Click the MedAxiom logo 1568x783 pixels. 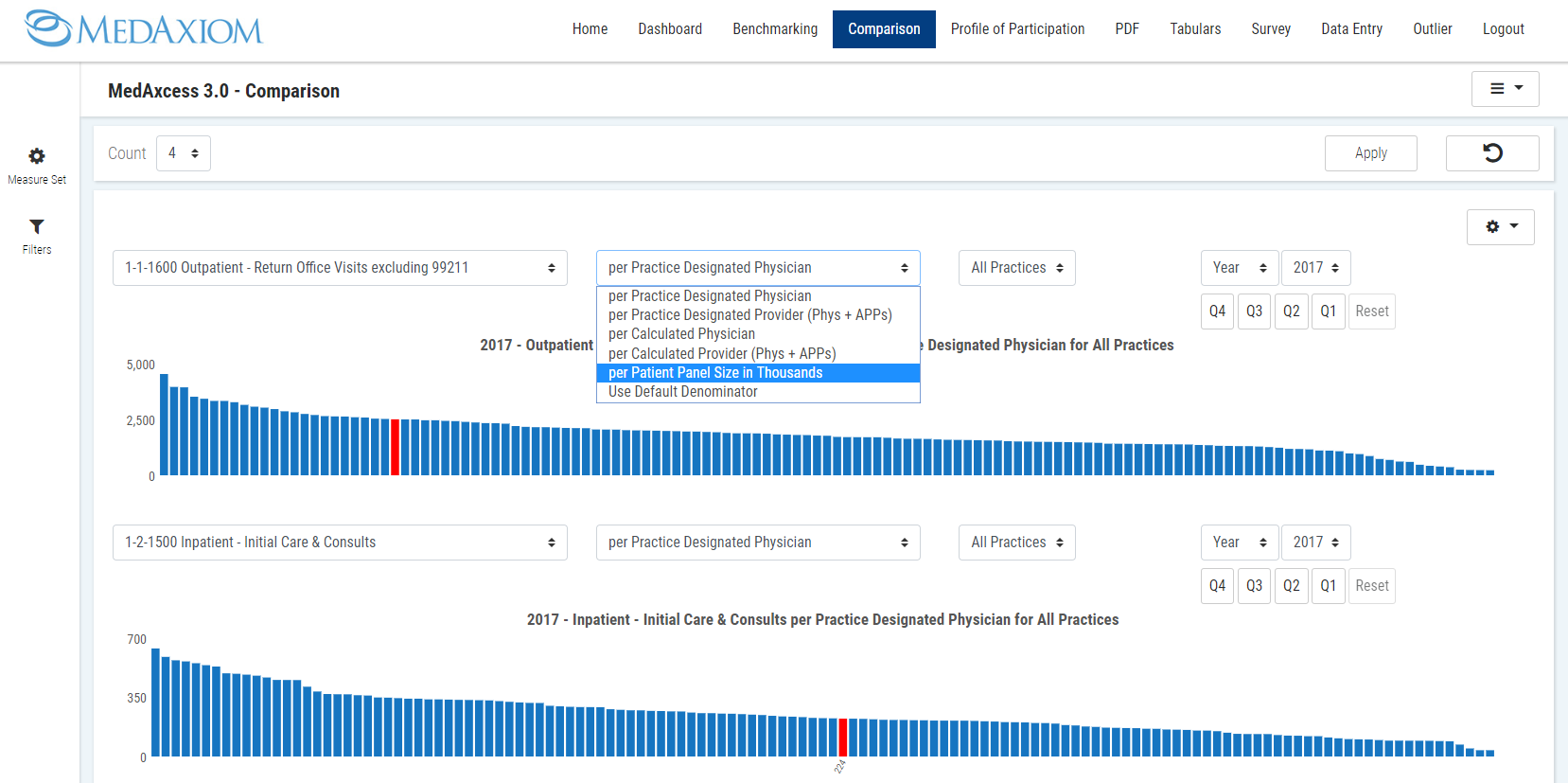click(x=144, y=29)
